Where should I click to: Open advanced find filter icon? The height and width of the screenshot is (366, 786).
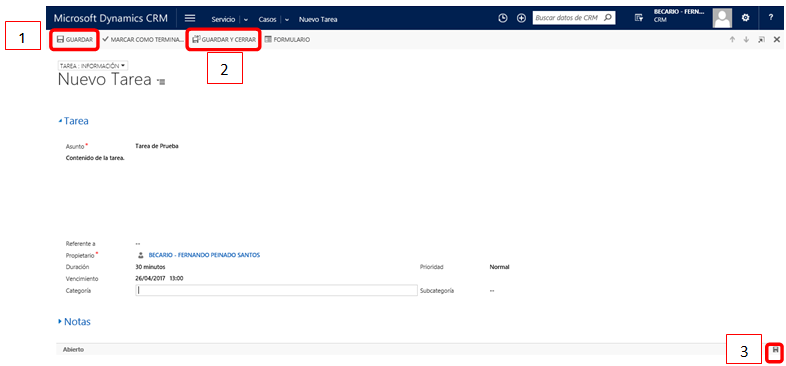point(639,18)
